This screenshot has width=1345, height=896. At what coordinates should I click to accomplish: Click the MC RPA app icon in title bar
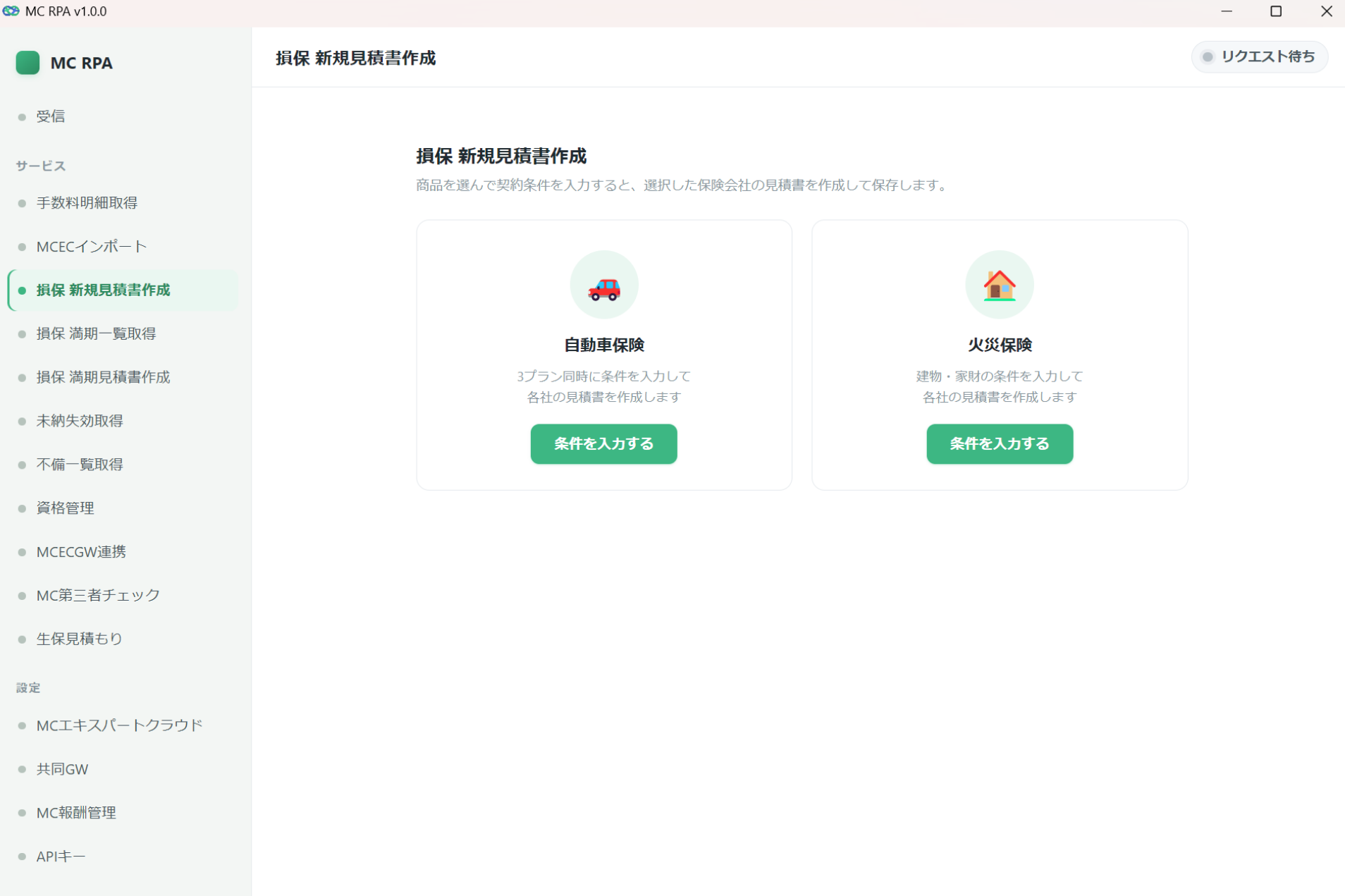(11, 11)
